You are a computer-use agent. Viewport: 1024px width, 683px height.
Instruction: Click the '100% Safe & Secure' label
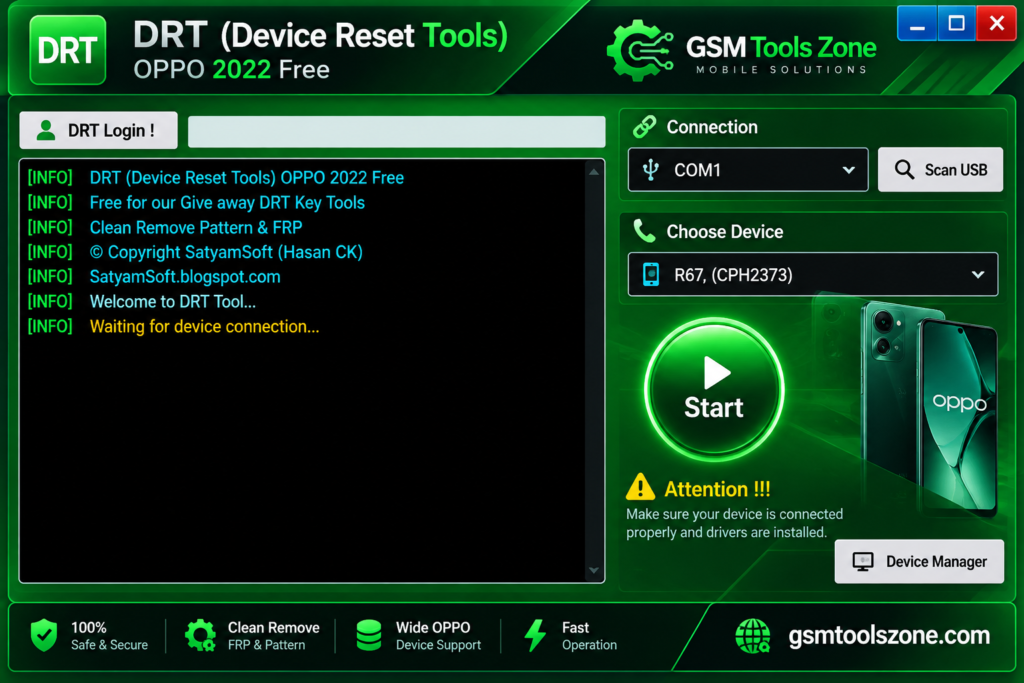(109, 635)
